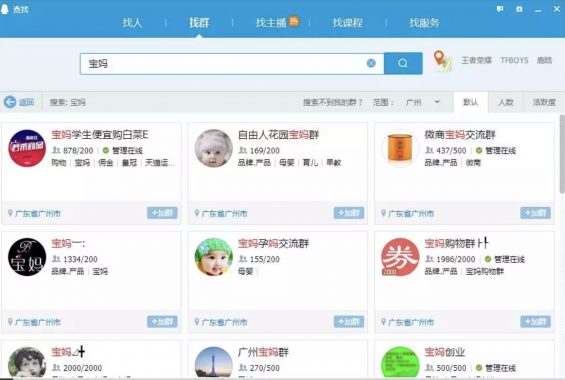Click the back arrow 返回 icon

10,102
